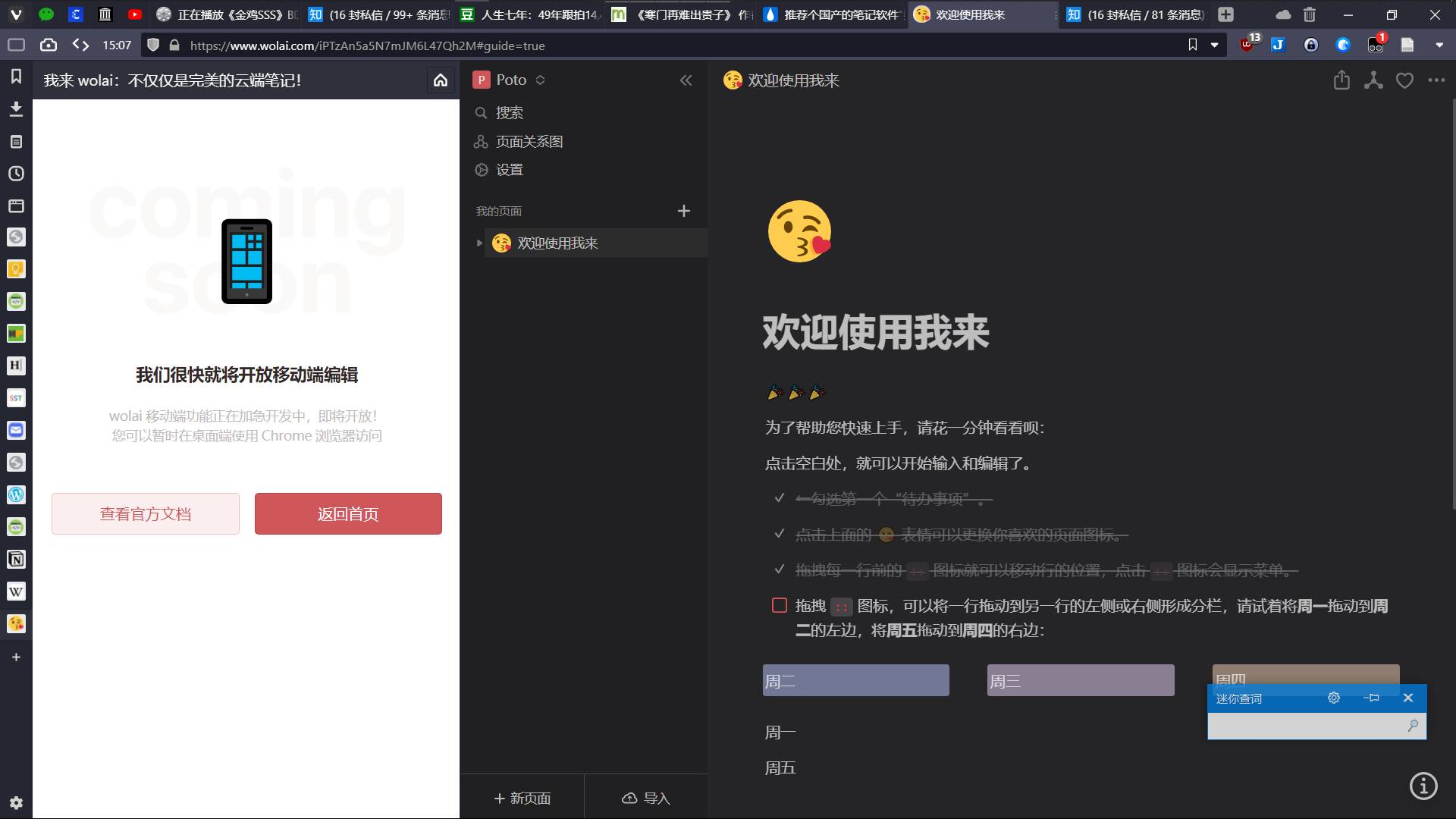This screenshot has height=819, width=1456.
Task: Open the bookmark dropdown arrow in the address bar
Action: point(1214,45)
